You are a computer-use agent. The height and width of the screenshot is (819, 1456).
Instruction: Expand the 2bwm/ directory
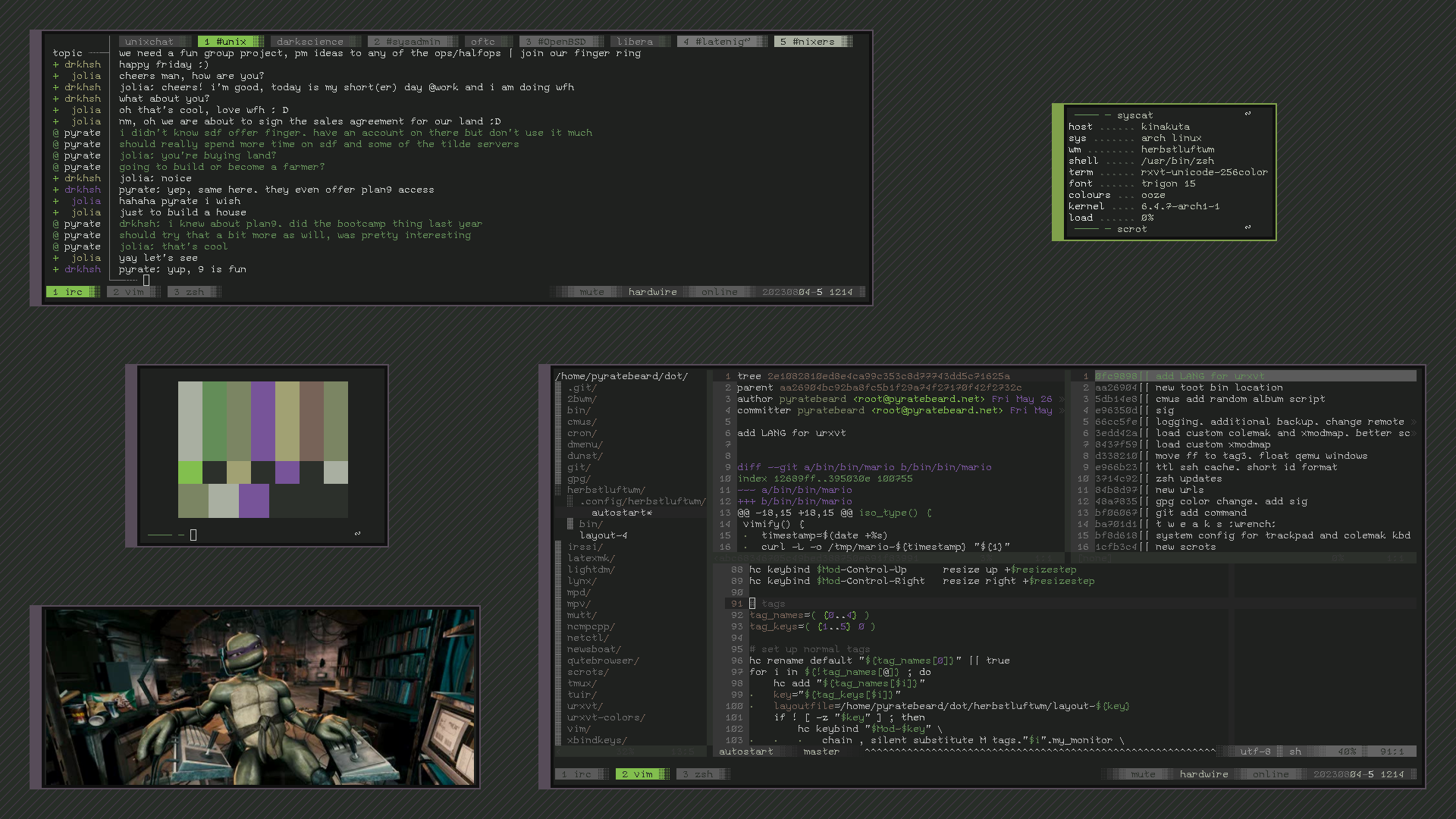582,399
